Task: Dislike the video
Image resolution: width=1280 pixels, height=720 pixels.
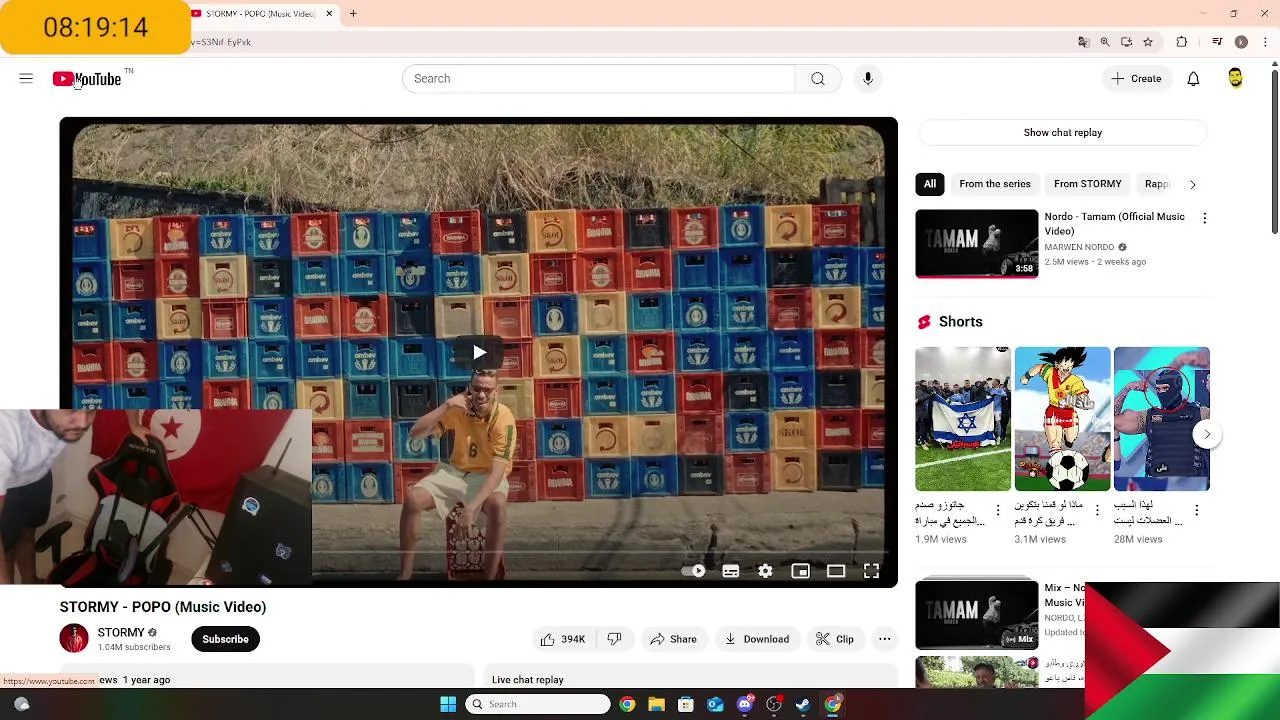Action: click(614, 639)
